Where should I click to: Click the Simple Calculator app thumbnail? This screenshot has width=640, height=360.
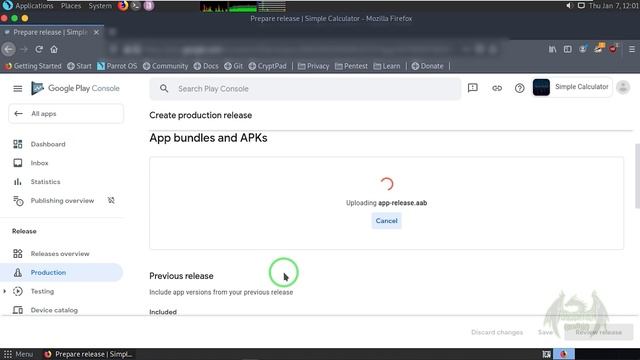[541, 87]
